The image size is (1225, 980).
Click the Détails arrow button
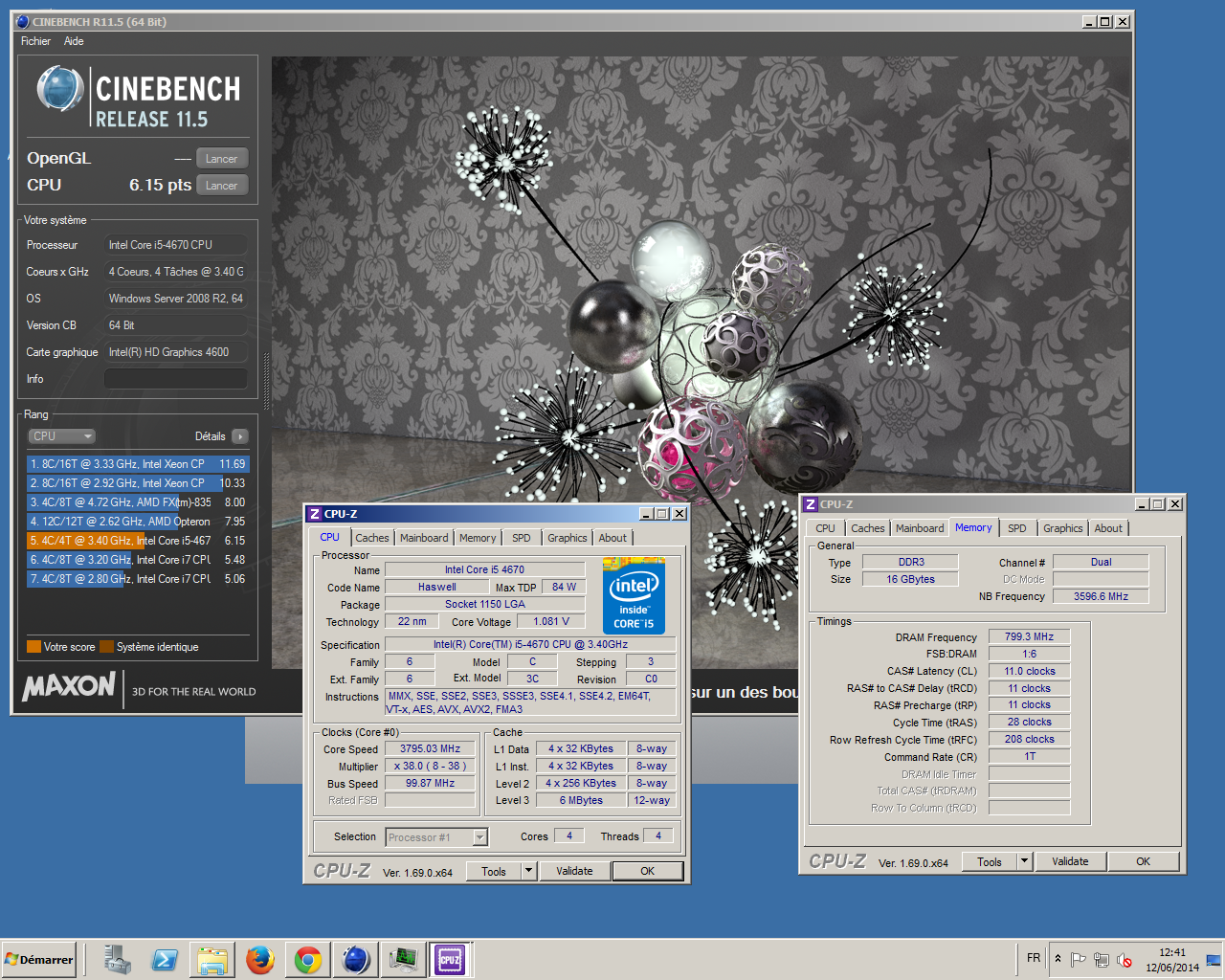pos(240,436)
